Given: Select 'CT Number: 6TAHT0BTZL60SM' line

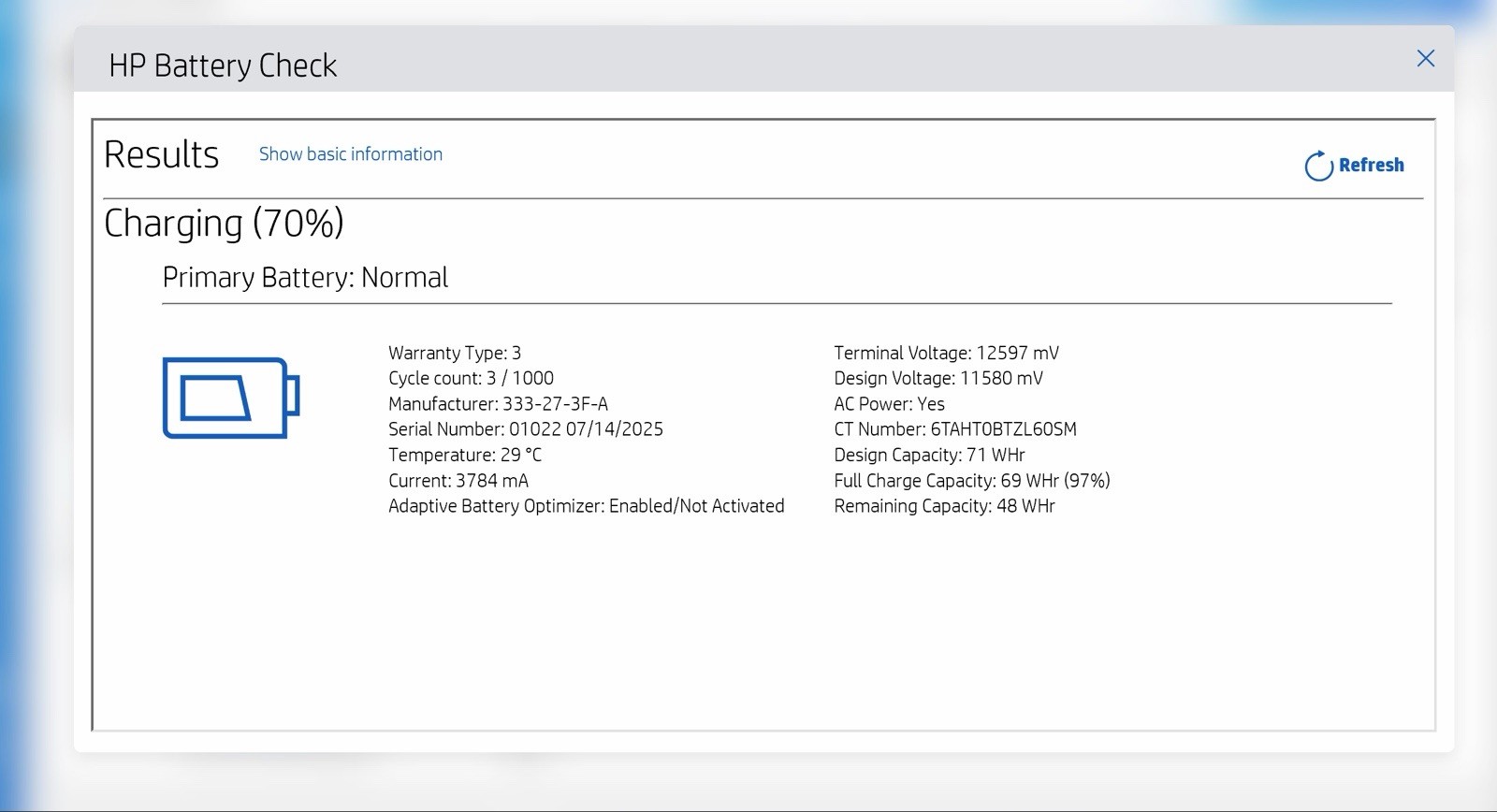Looking at the screenshot, I should pos(955,429).
